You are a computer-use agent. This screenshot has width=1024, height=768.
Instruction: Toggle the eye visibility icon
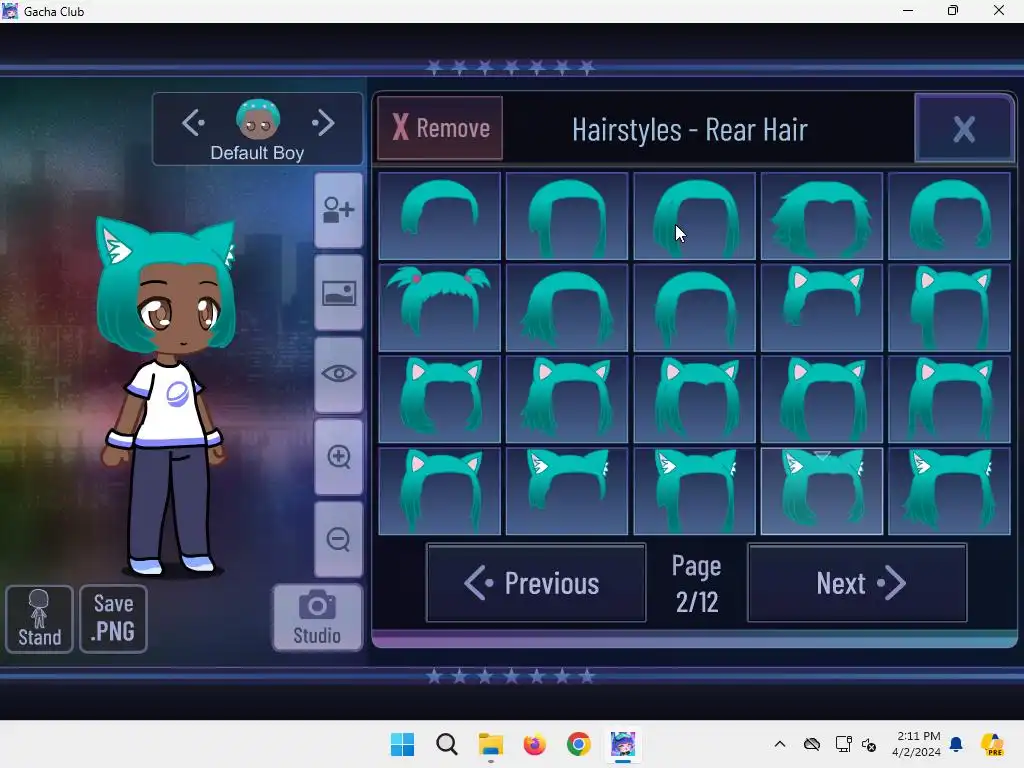pos(338,374)
